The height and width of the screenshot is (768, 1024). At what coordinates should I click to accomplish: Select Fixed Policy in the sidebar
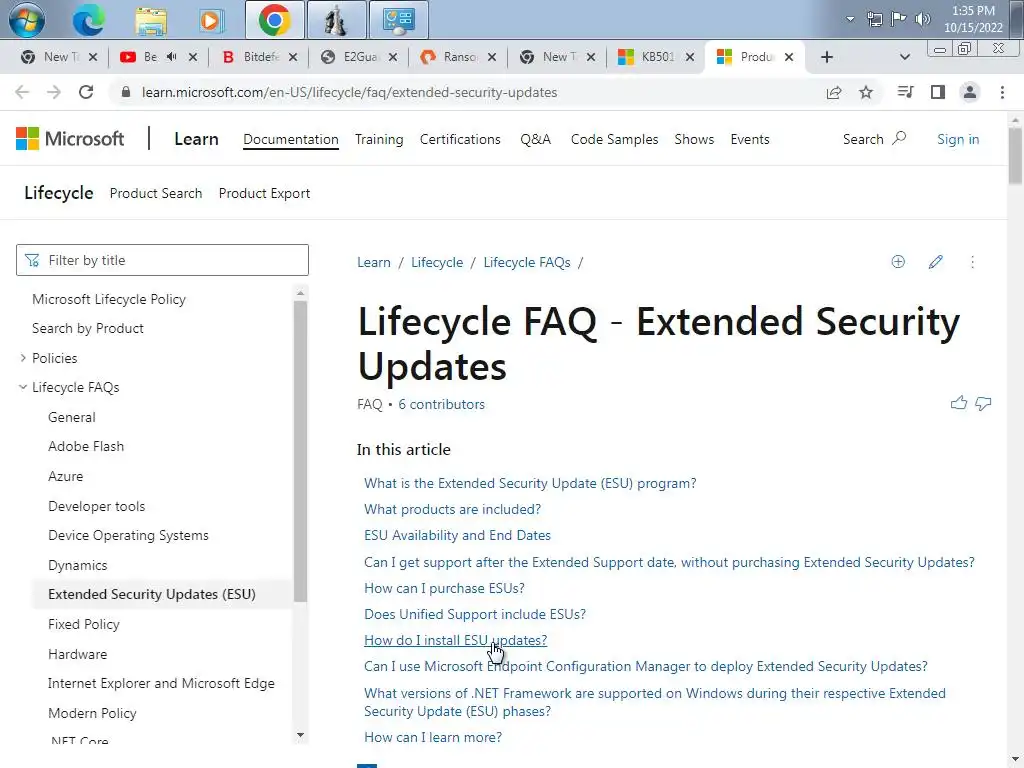click(x=84, y=624)
